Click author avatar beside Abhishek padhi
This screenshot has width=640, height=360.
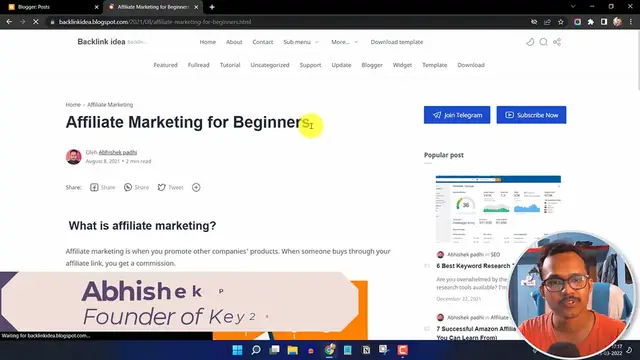(x=73, y=157)
